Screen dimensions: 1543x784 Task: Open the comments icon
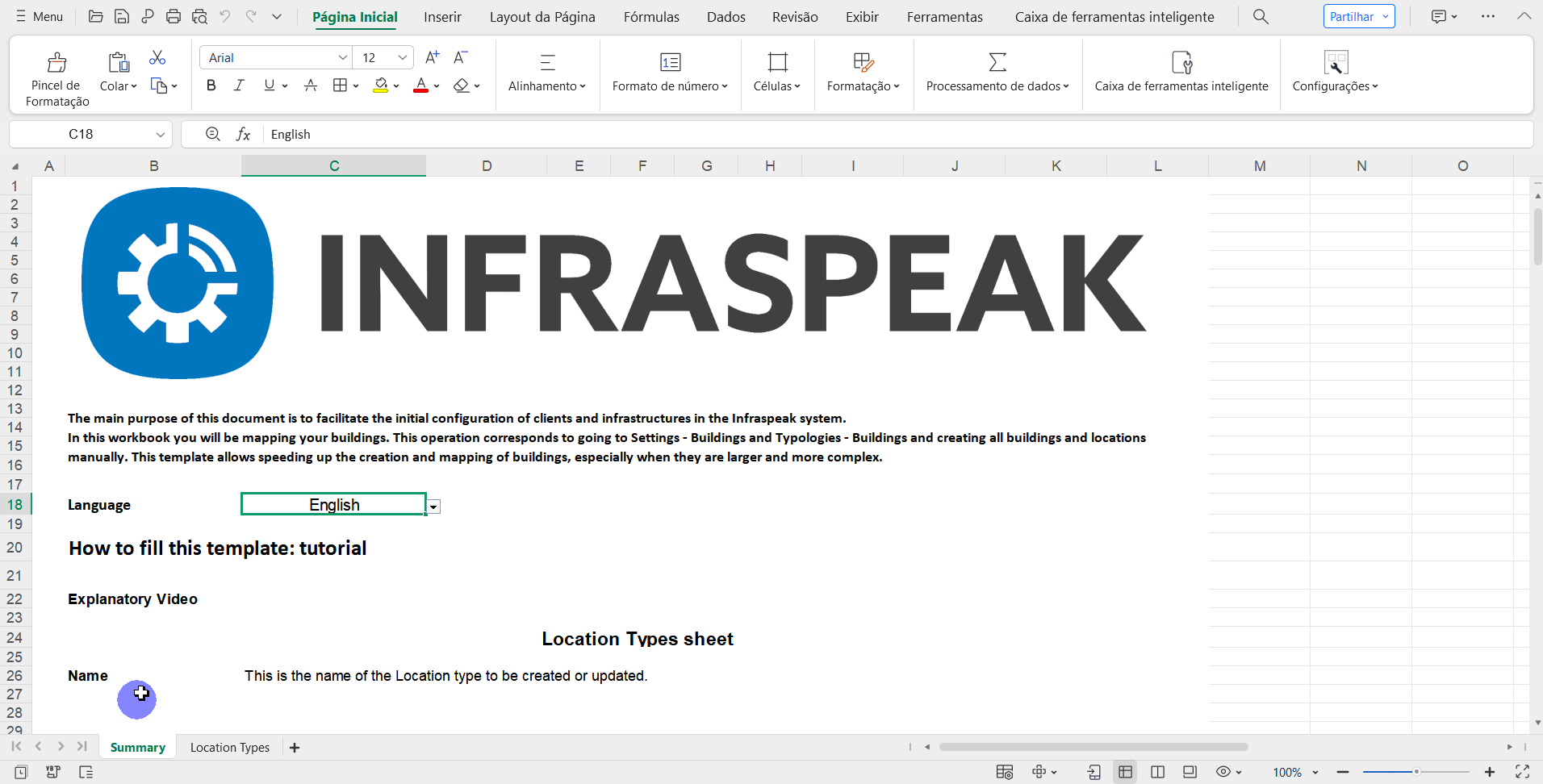pyautogui.click(x=1438, y=16)
